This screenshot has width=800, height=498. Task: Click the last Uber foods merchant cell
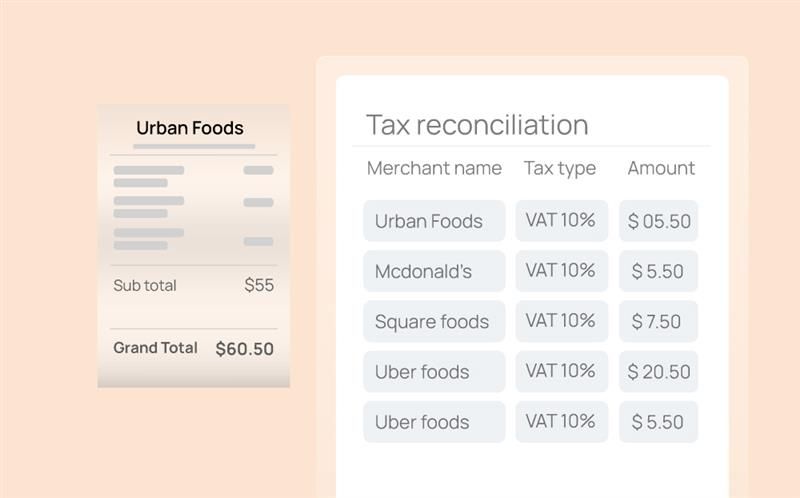[x=434, y=421]
